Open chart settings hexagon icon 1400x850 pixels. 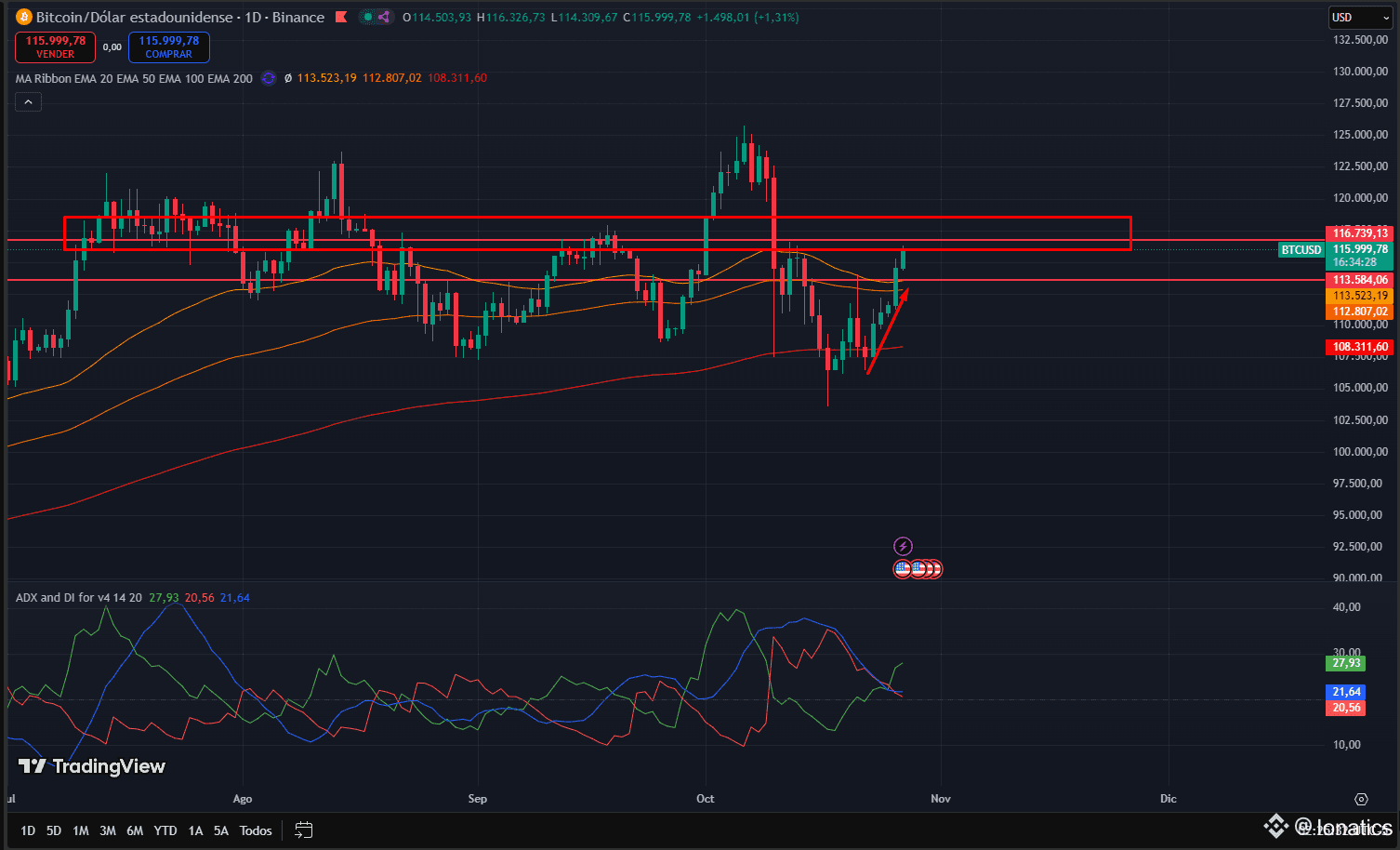coord(1361,799)
